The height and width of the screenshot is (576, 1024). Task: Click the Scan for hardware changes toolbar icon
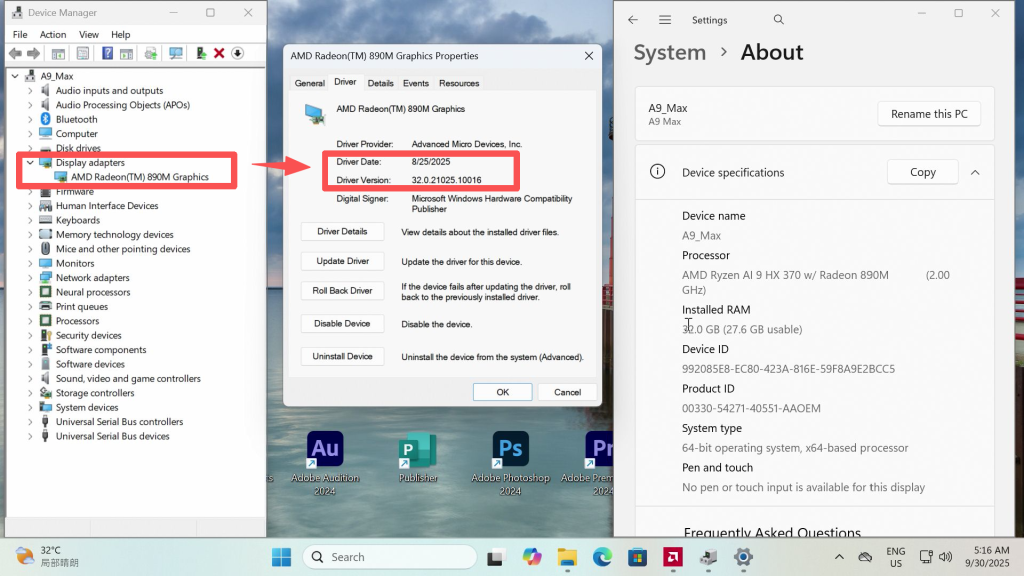pos(176,53)
